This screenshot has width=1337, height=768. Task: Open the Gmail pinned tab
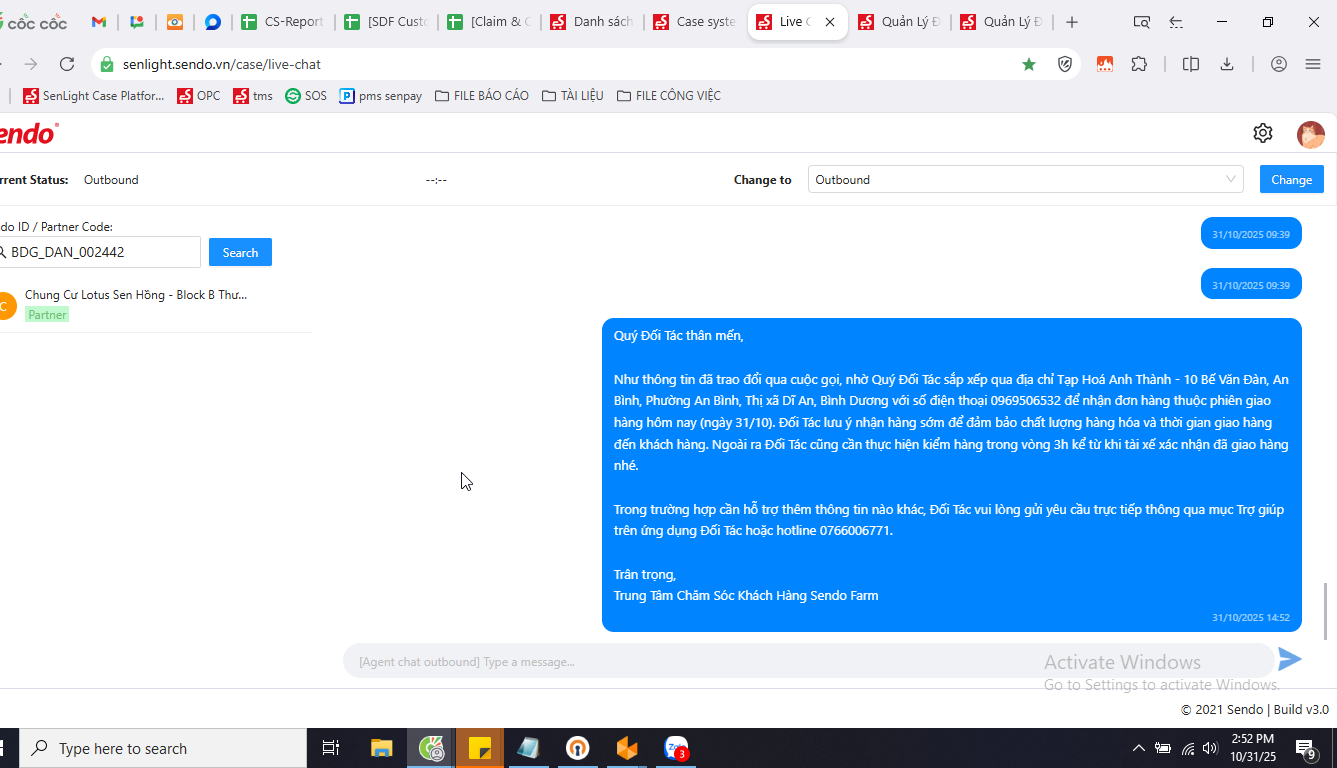point(99,22)
